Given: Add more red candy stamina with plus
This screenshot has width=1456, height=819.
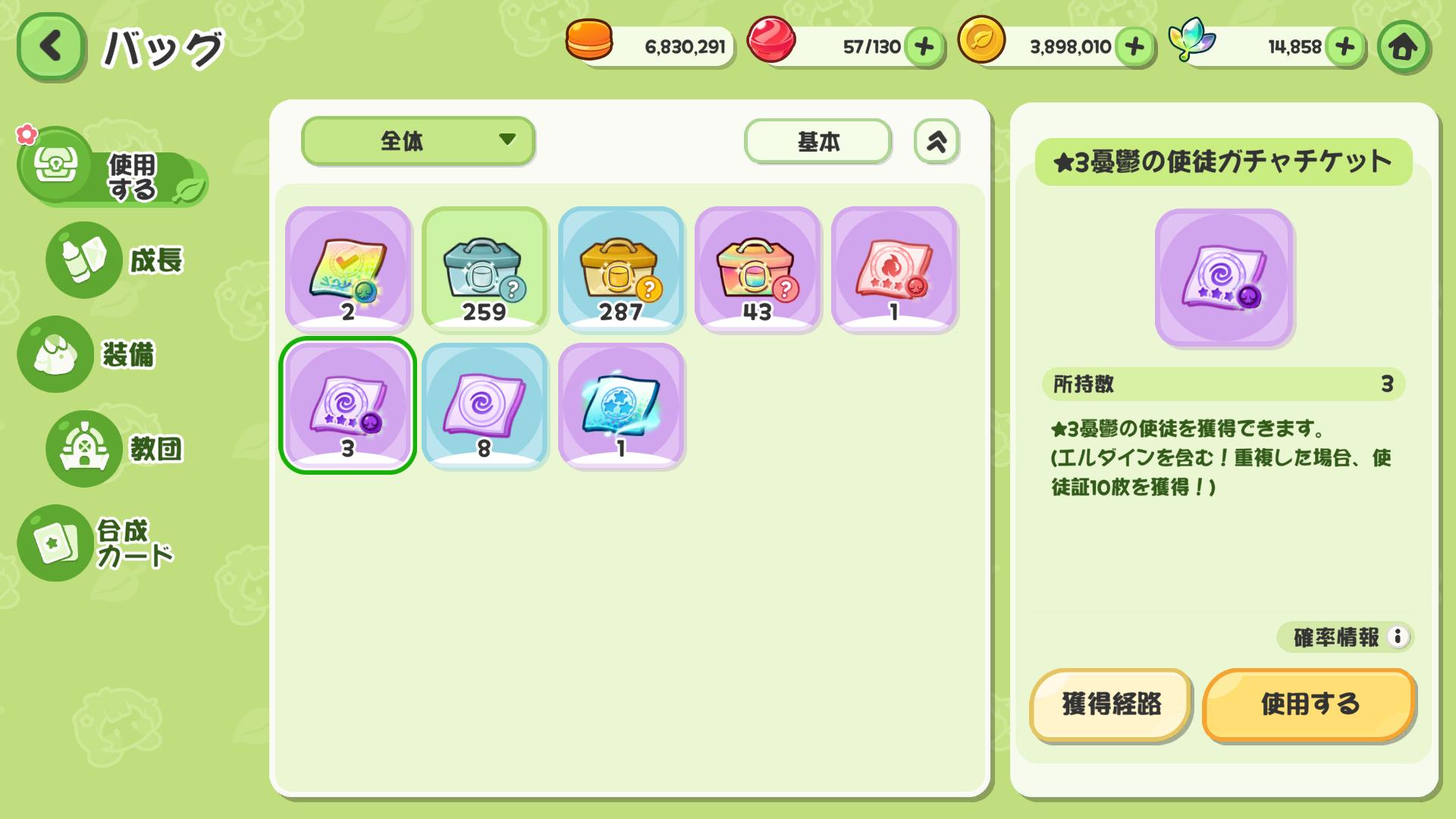Looking at the screenshot, I should point(924,47).
